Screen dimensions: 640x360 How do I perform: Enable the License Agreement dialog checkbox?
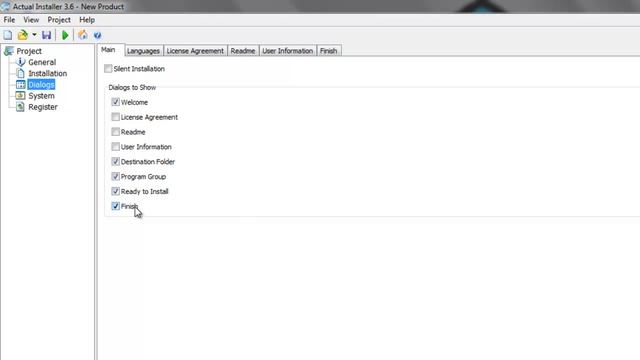click(116, 117)
